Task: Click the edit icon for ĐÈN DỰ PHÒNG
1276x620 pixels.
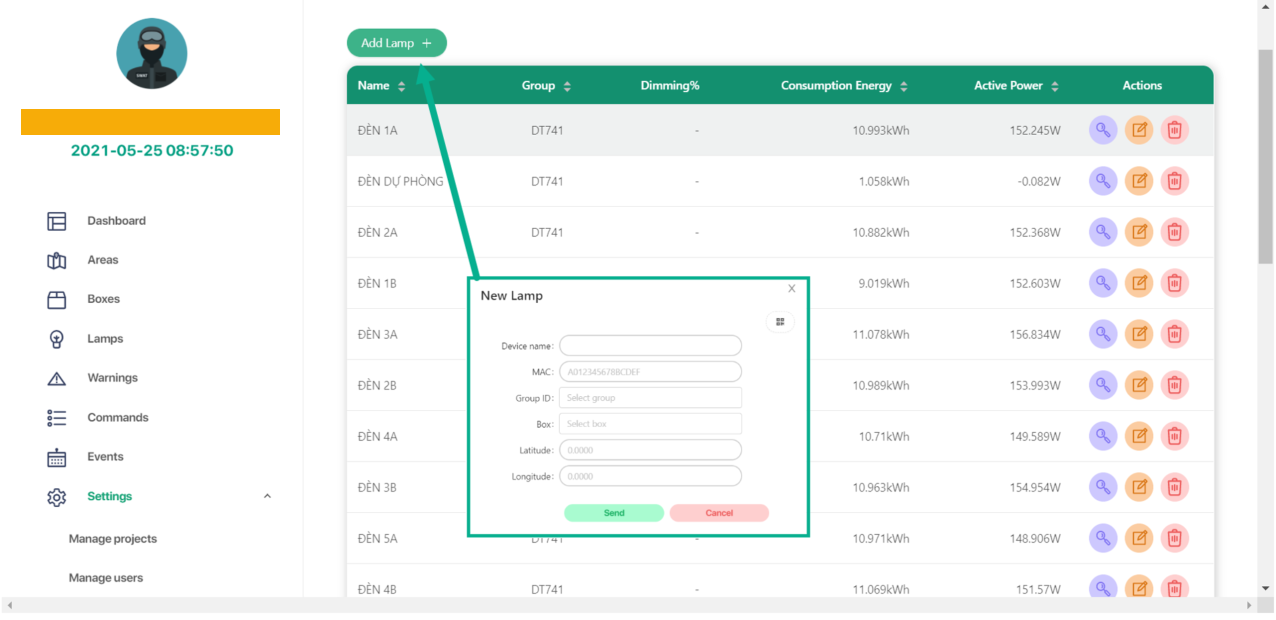Action: pyautogui.click(x=1138, y=181)
